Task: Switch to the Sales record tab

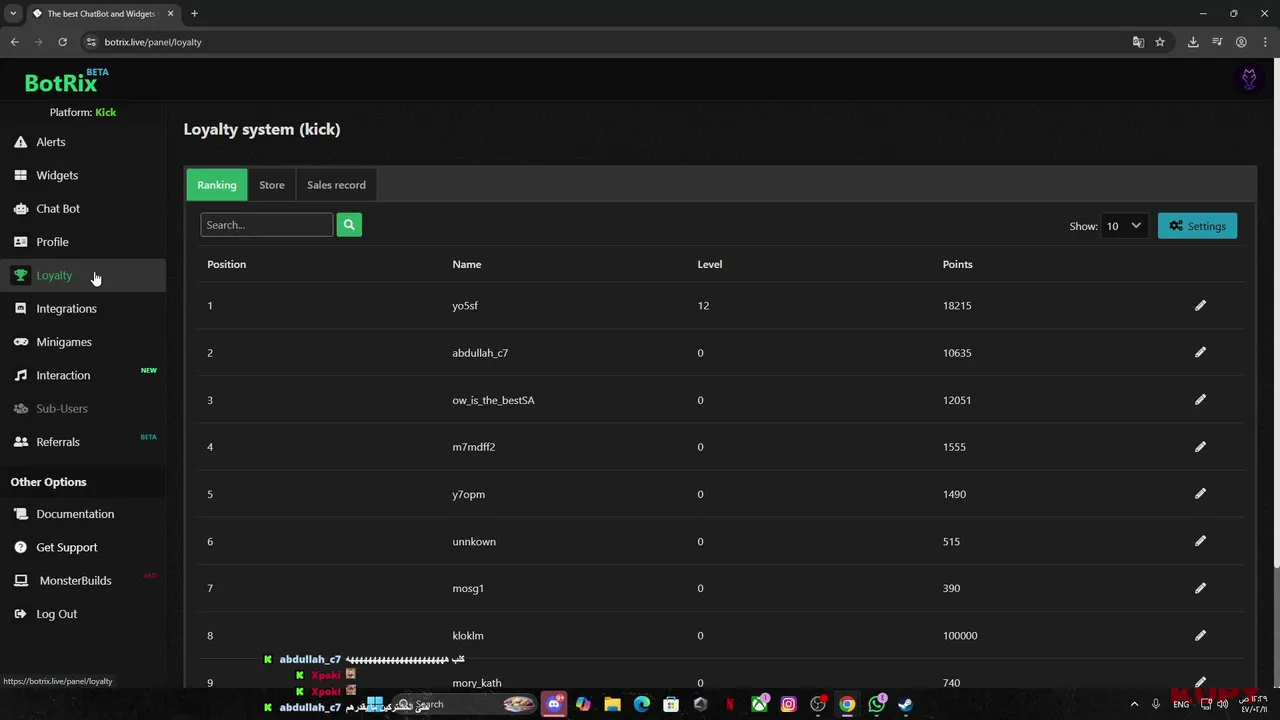Action: (336, 185)
